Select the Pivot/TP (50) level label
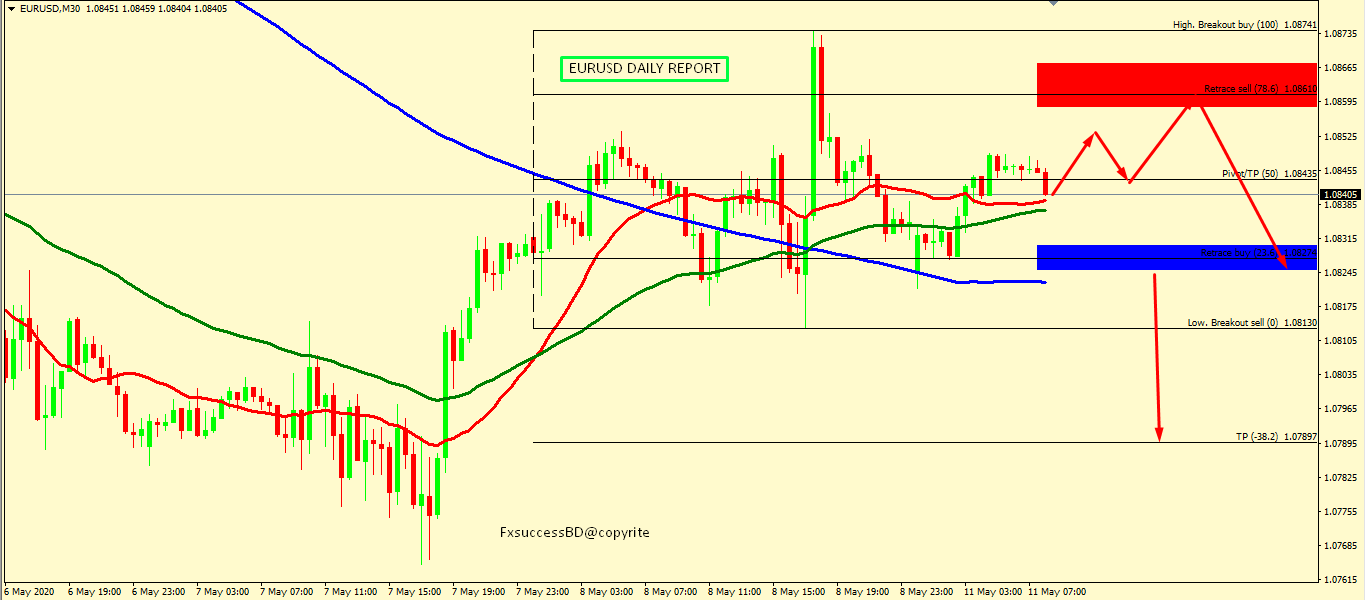This screenshot has height=600, width=1365. click(1269, 173)
